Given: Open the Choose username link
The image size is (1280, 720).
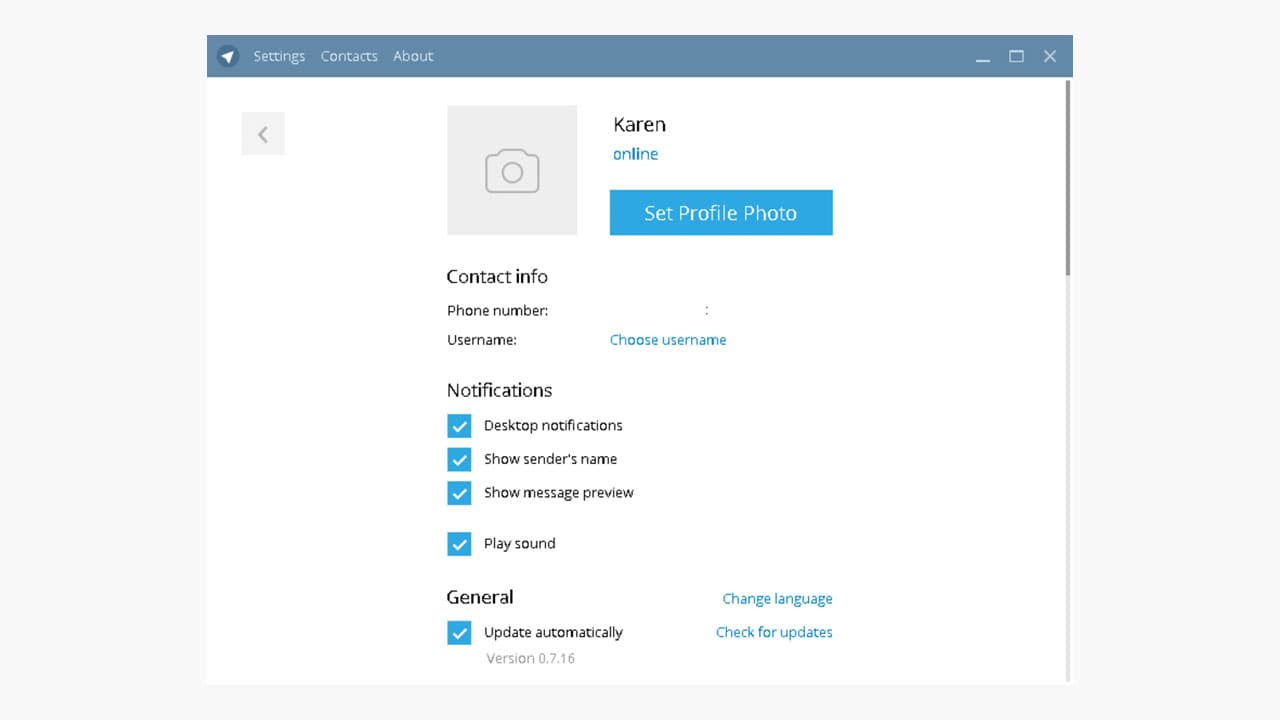Looking at the screenshot, I should click(x=668, y=340).
